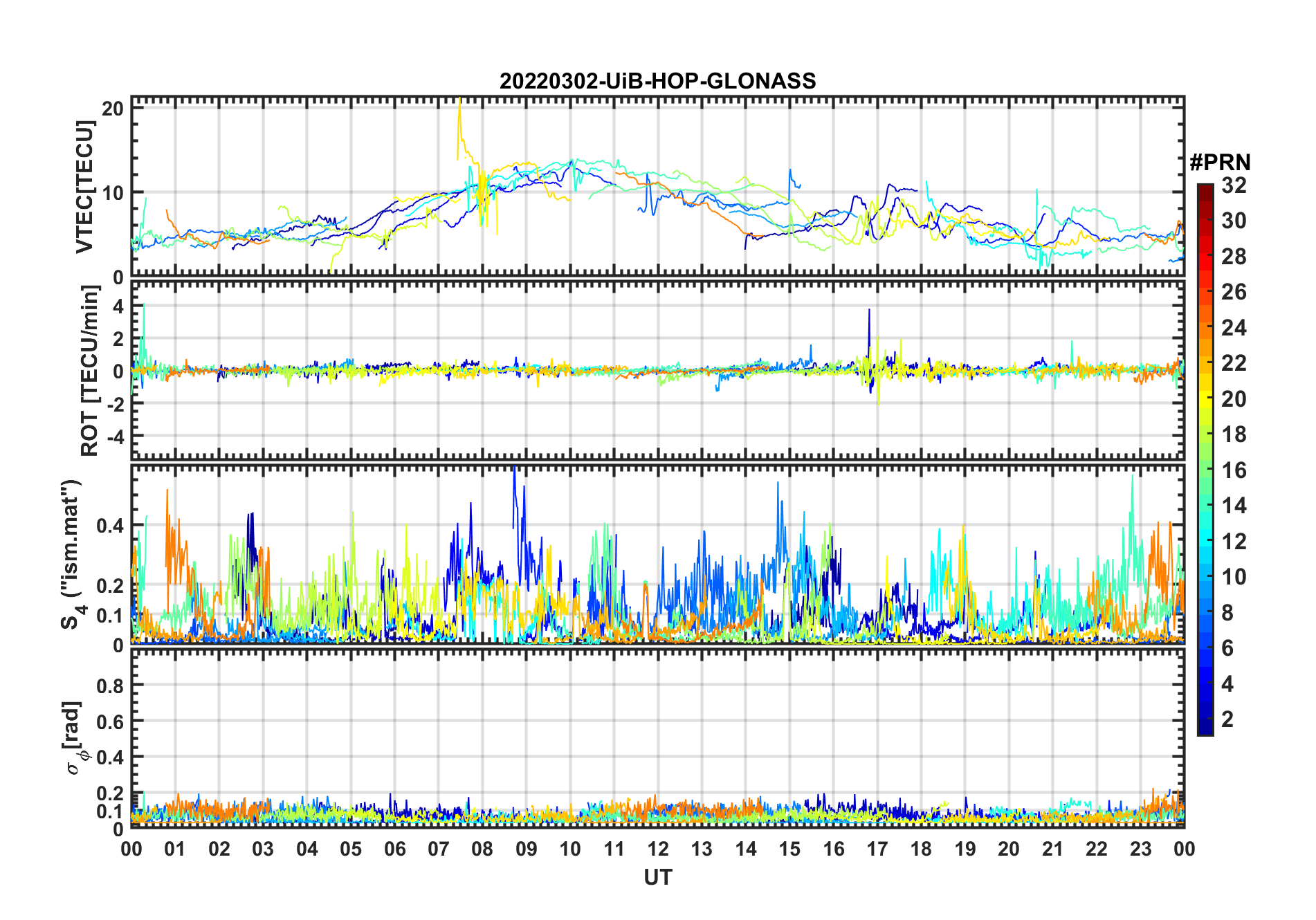Select the UT x-axis label
The height and width of the screenshot is (920, 1316).
[657, 877]
